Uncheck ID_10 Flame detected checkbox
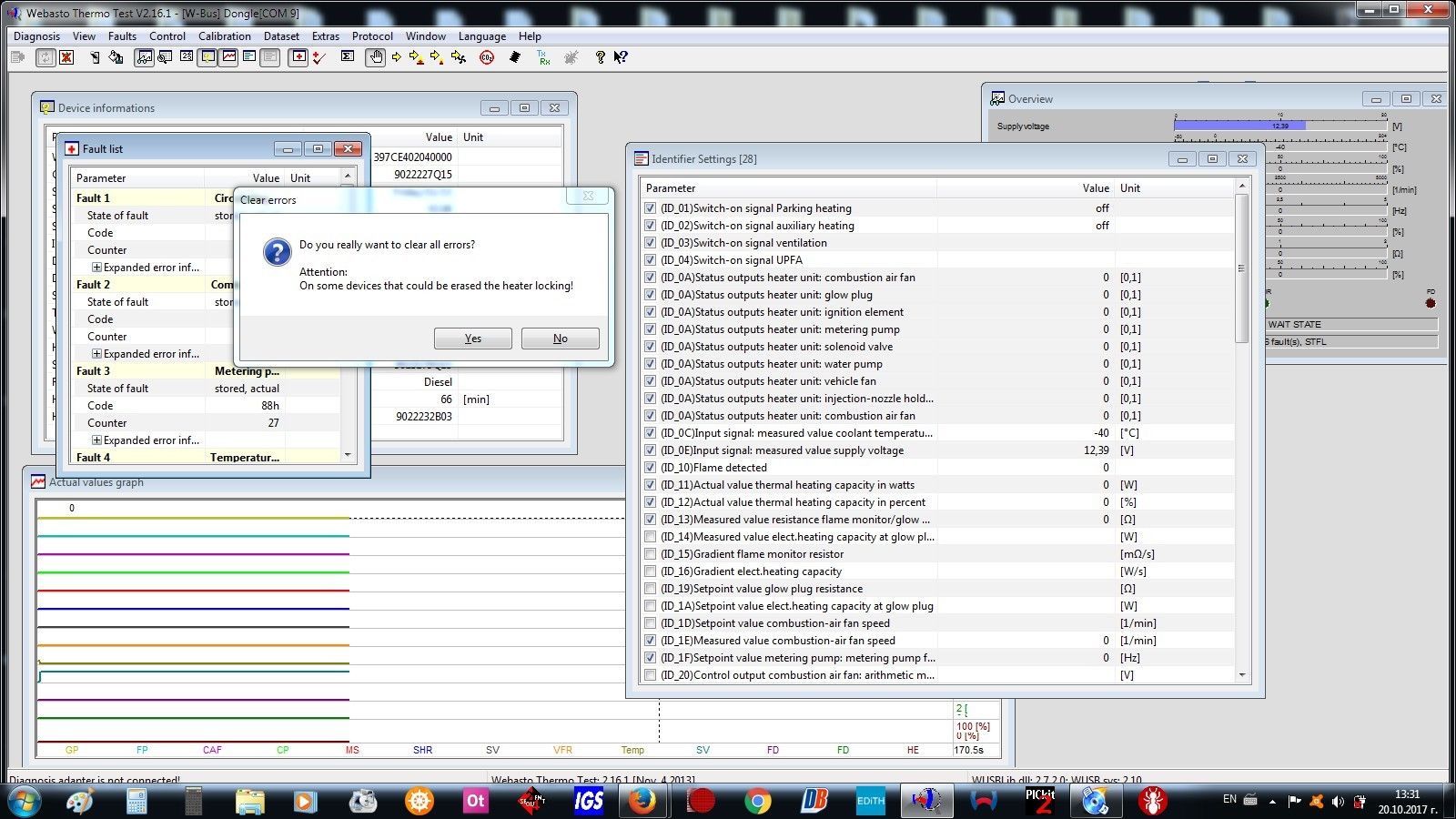 pos(650,468)
